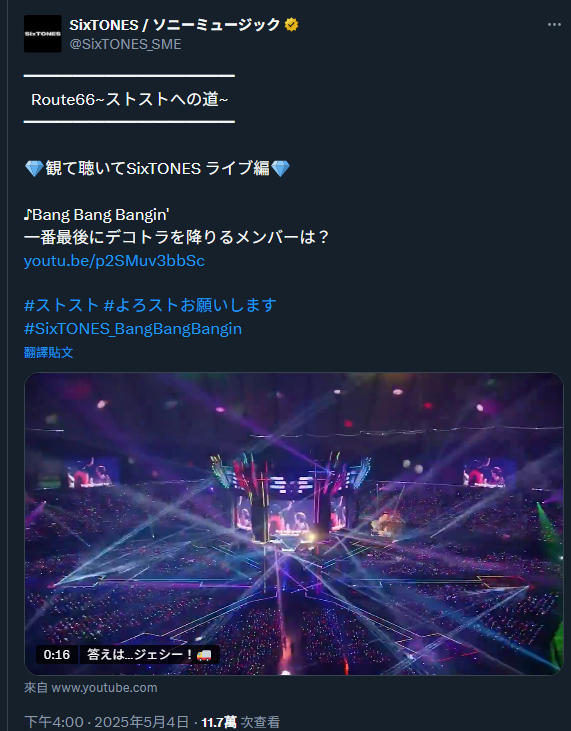Open the #ストスト hashtag
The height and width of the screenshot is (731, 571).
[61, 305]
